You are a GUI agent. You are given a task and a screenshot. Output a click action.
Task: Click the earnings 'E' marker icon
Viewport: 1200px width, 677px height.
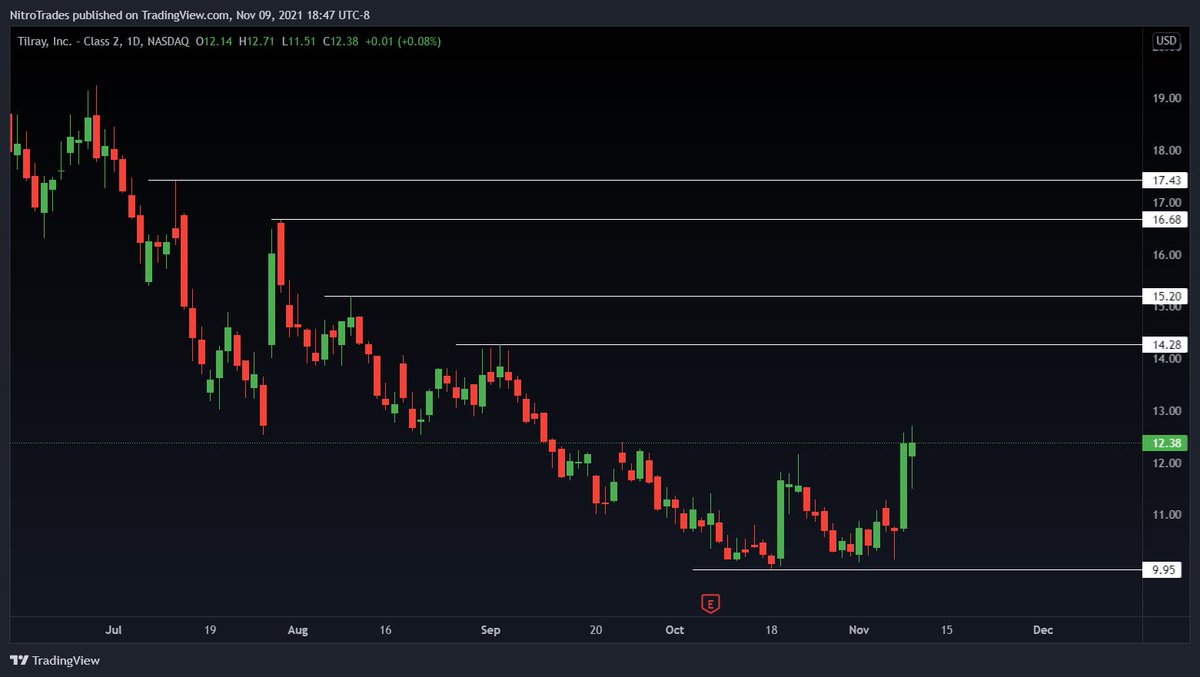coord(711,603)
